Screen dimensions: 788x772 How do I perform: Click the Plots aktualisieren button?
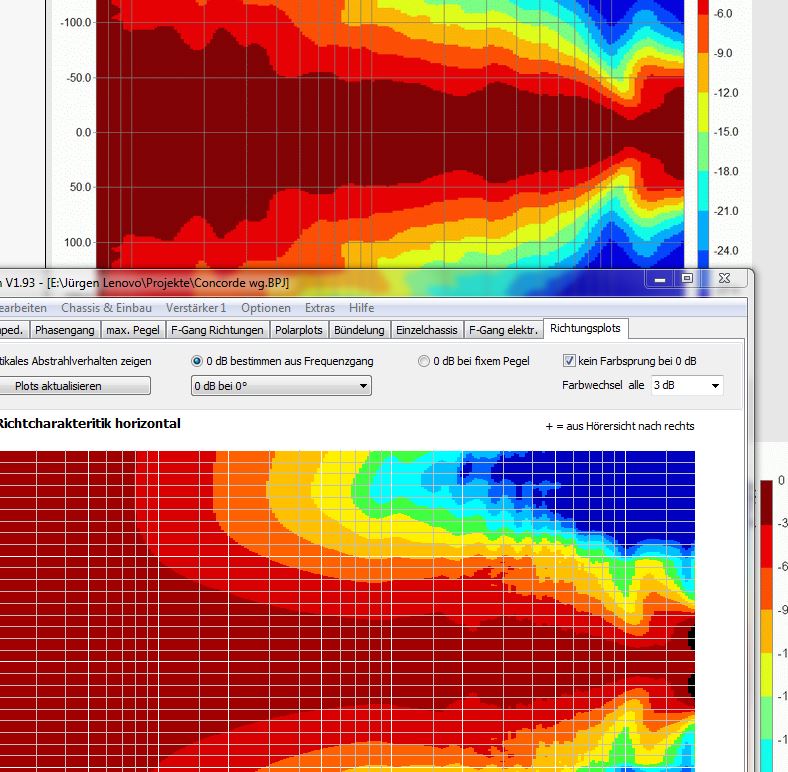pos(74,386)
